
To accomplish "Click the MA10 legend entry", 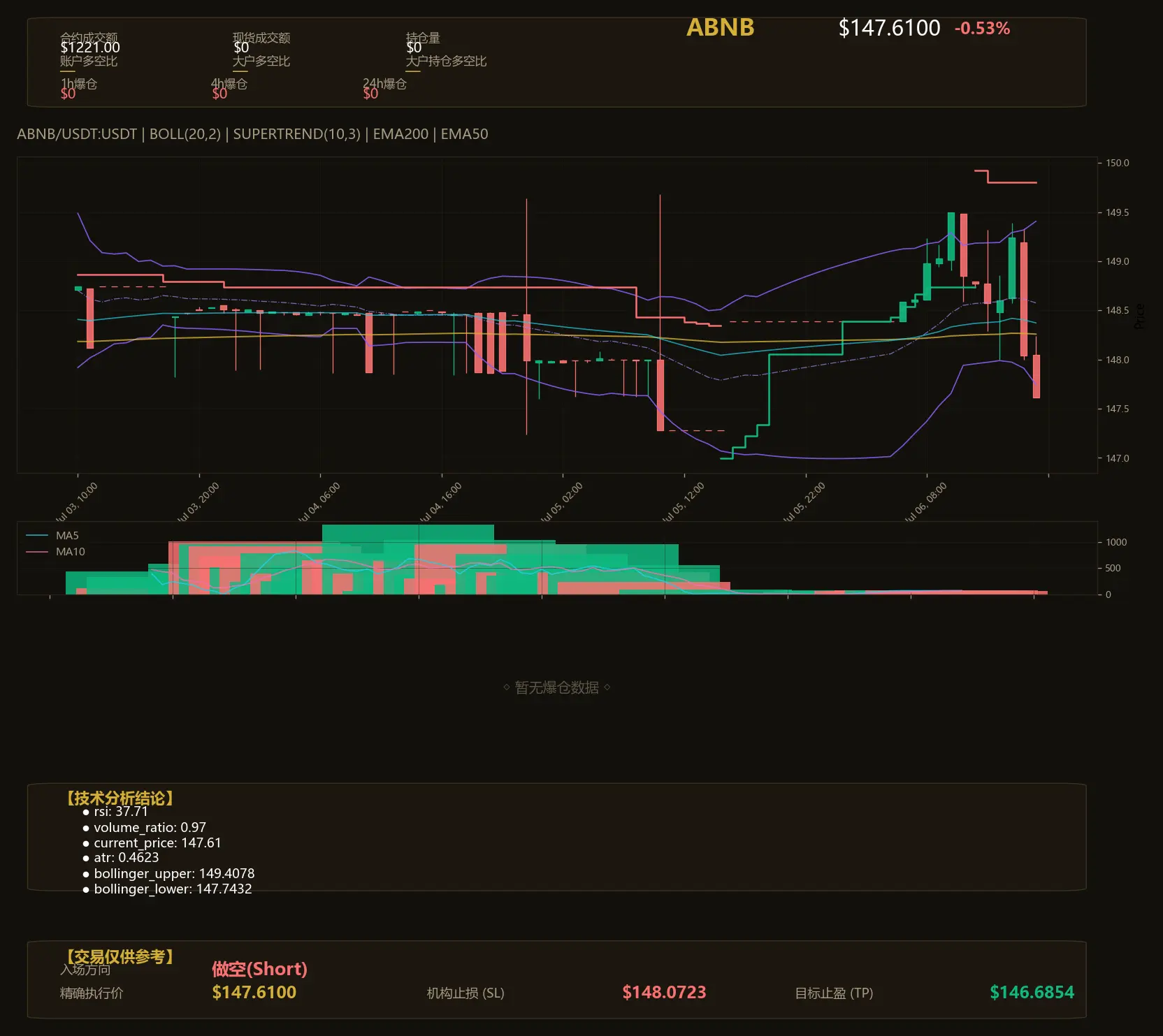I will (55, 552).
